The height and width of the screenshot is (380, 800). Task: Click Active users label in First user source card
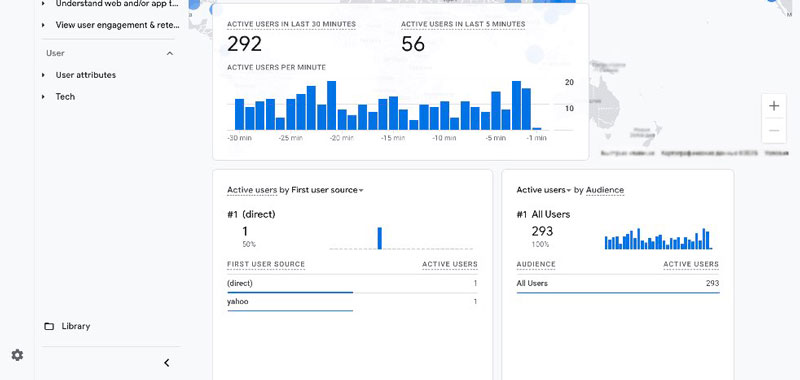click(x=252, y=190)
